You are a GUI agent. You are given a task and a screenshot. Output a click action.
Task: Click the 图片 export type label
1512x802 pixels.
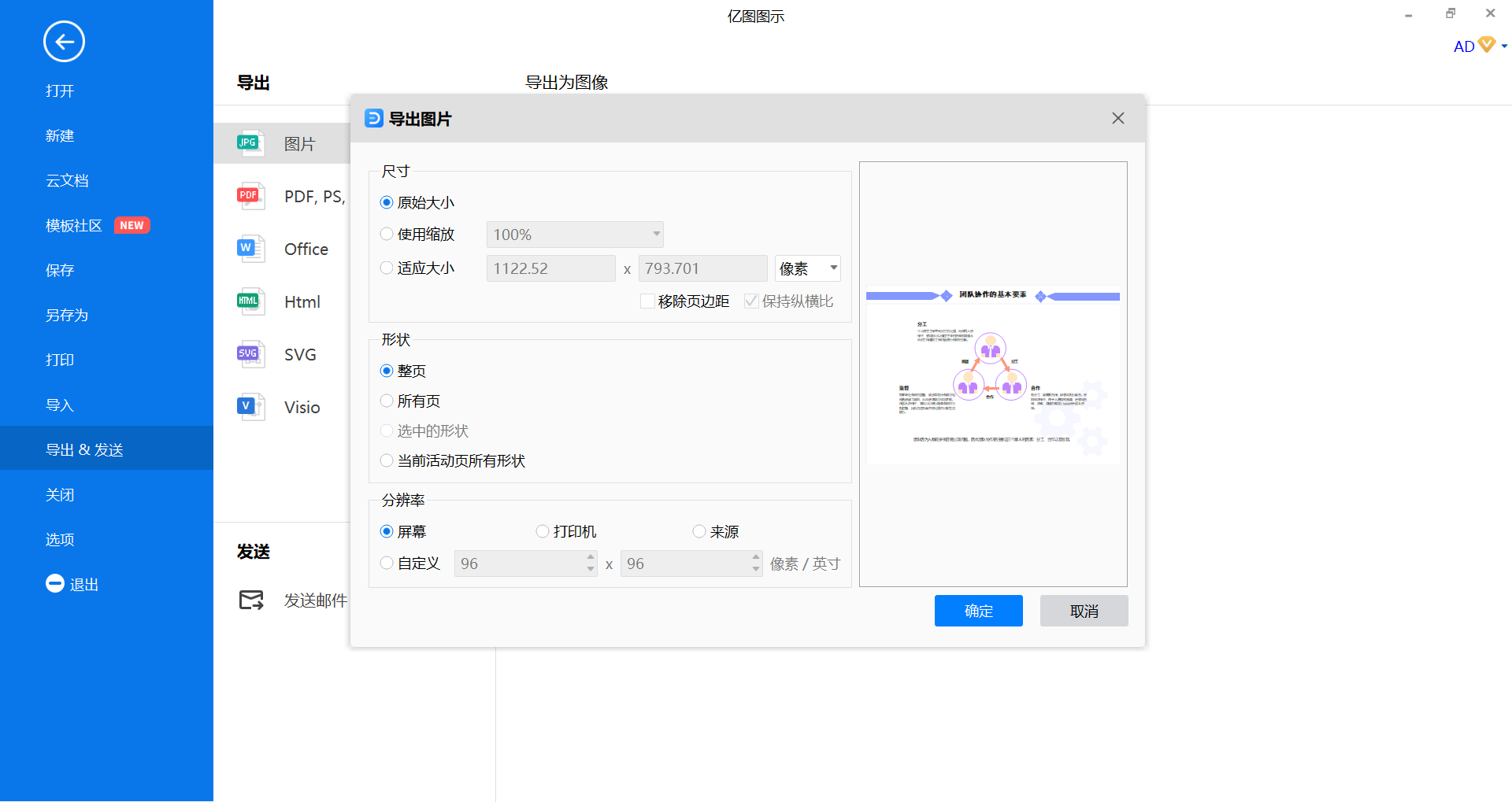pos(299,144)
